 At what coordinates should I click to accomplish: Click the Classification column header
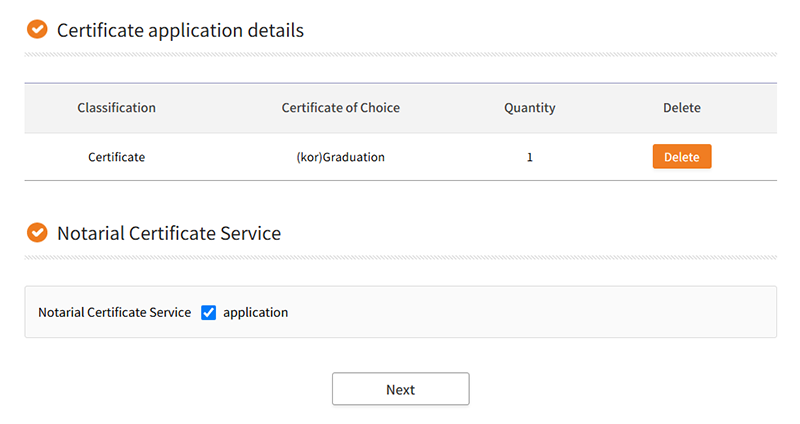coord(116,108)
